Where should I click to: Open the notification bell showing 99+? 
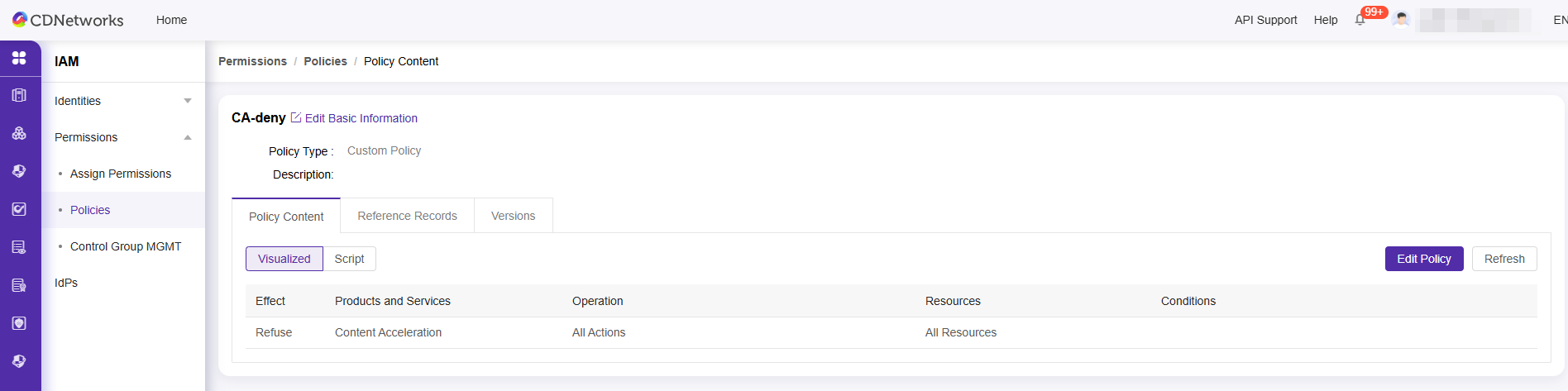tap(1360, 20)
